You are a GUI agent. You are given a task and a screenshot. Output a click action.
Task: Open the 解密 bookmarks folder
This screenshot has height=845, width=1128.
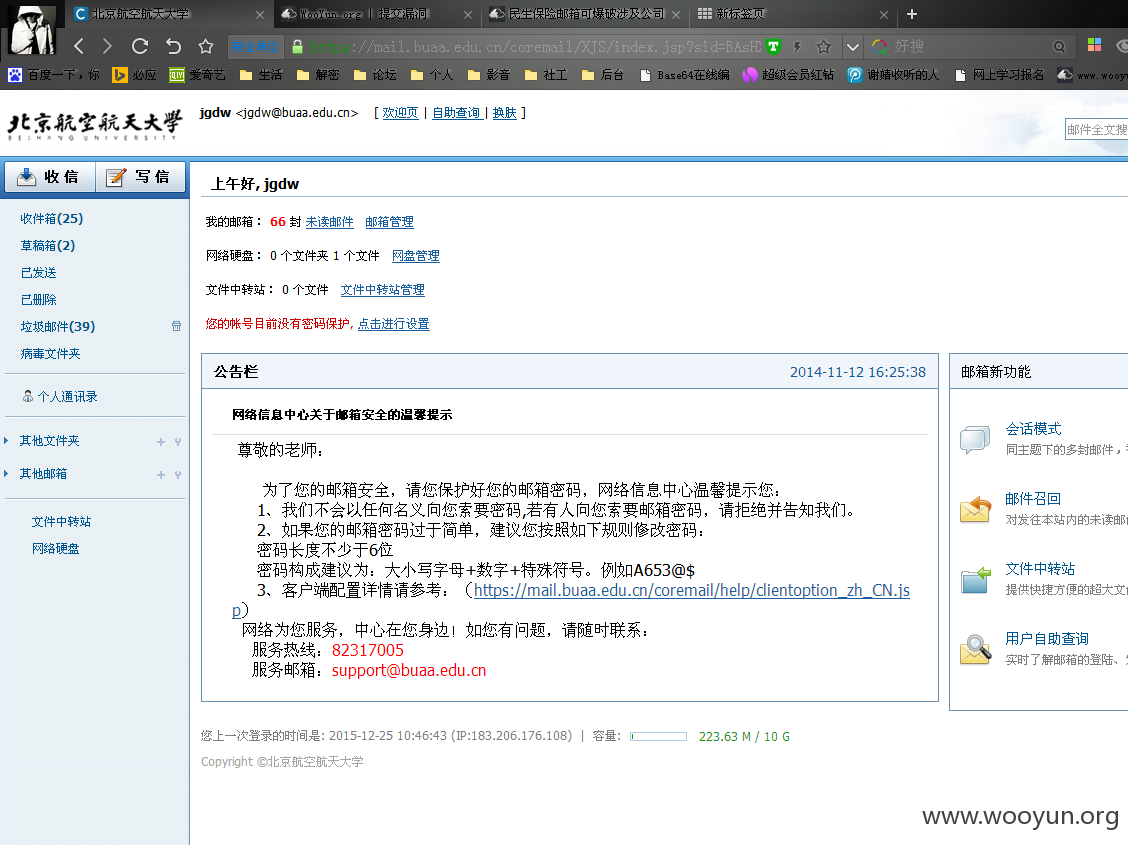(x=317, y=75)
